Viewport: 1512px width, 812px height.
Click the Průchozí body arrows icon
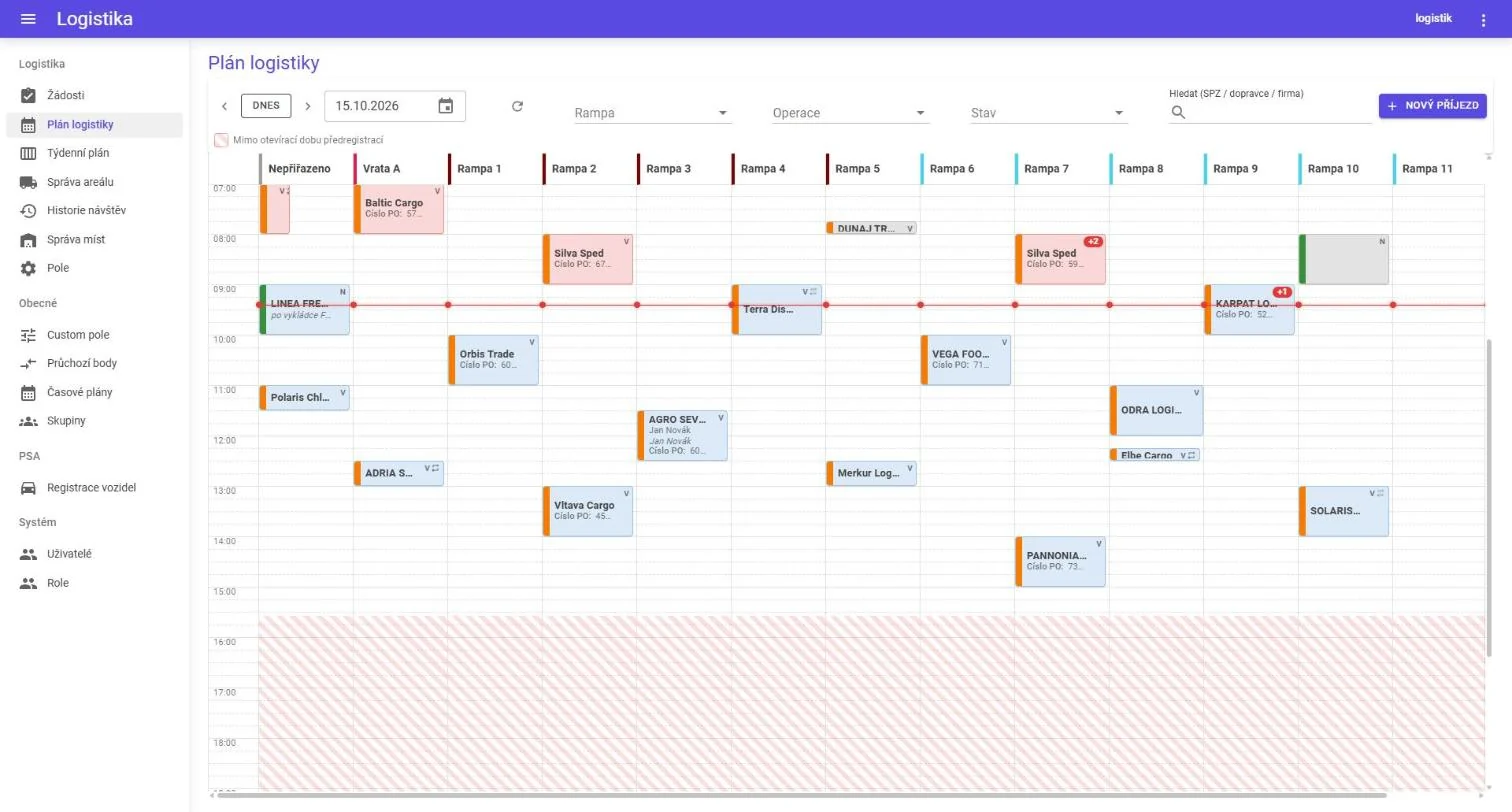tap(28, 363)
